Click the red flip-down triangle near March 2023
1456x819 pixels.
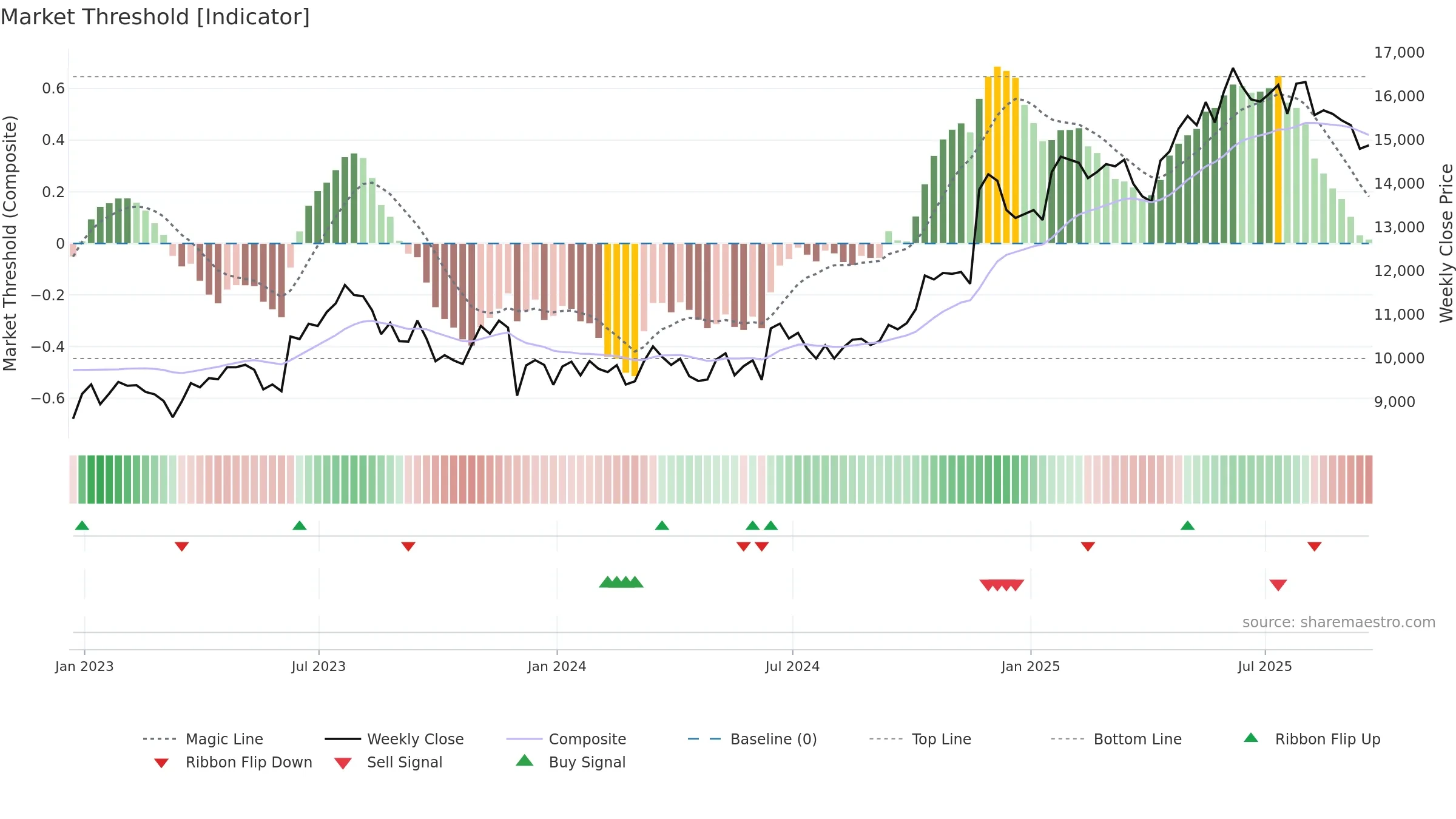181,547
